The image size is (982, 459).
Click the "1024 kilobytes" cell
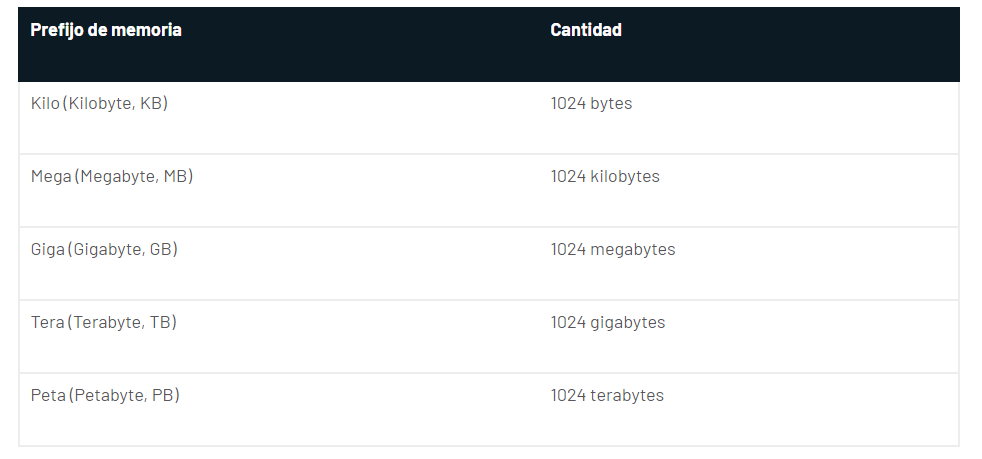(x=605, y=176)
